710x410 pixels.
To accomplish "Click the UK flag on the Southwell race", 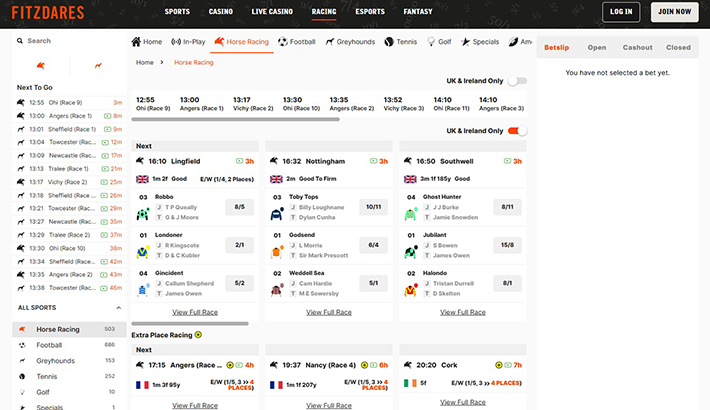I will (410, 179).
